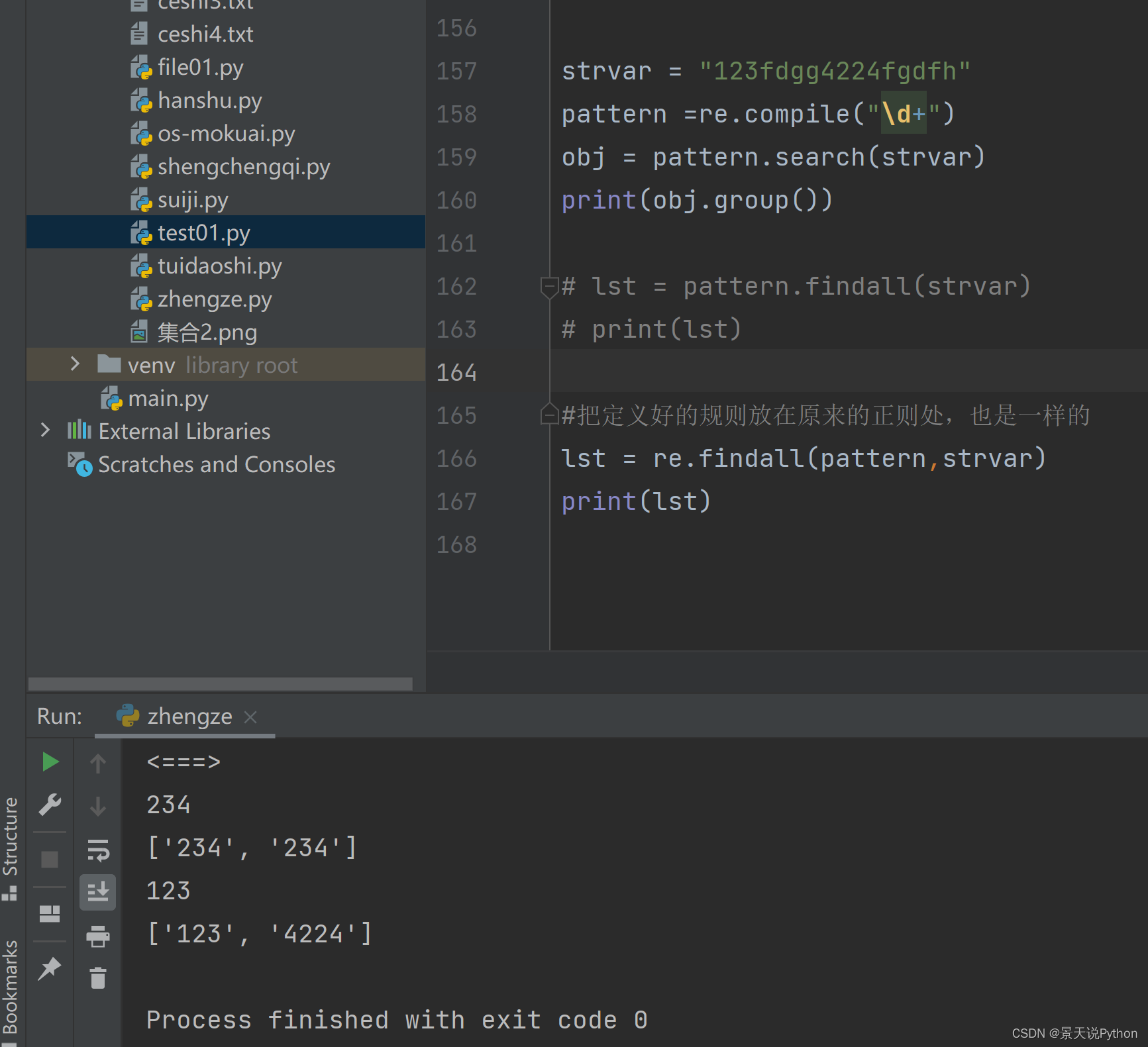1148x1047 pixels.
Task: Click Chinese comment on line 165
Action: 825,415
